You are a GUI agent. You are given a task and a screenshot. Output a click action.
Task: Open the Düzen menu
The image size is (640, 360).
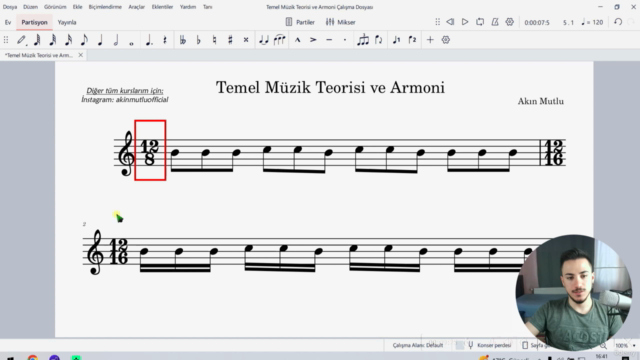tap(30, 7)
